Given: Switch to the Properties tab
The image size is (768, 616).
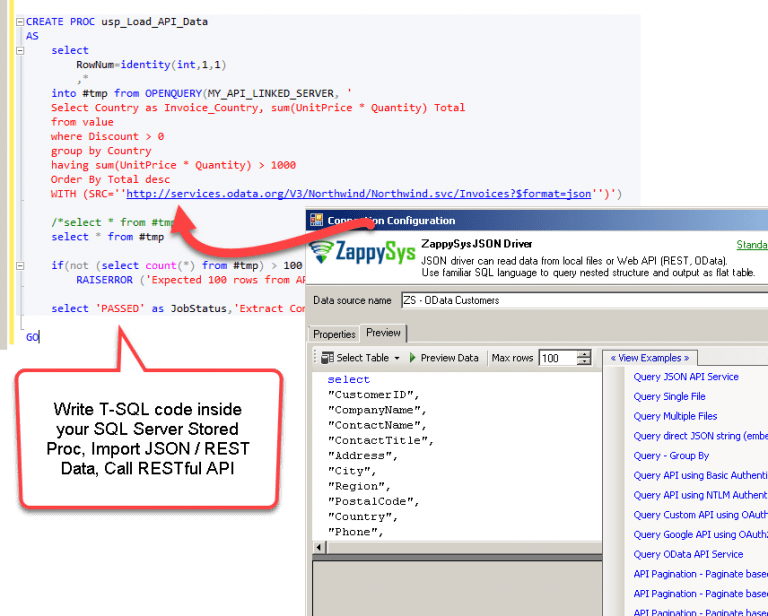Looking at the screenshot, I should (x=334, y=334).
